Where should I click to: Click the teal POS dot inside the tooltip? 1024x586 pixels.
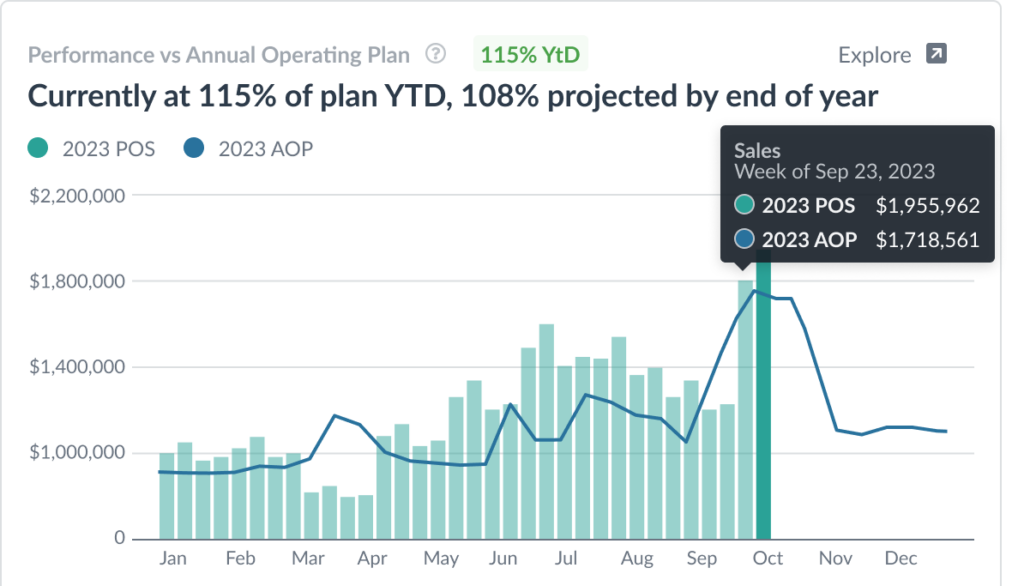click(744, 206)
